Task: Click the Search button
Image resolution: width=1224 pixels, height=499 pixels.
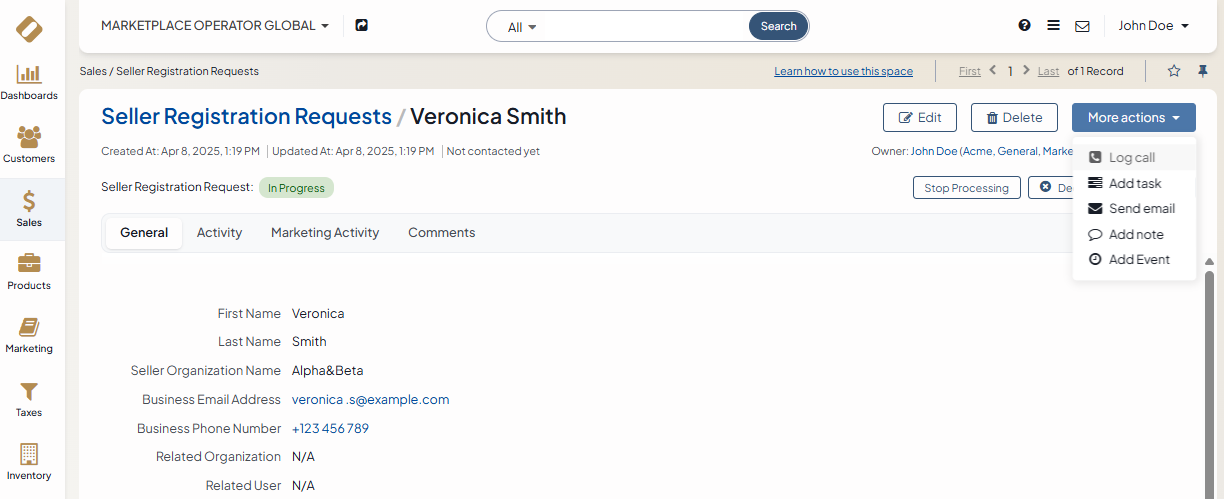Action: click(x=778, y=26)
